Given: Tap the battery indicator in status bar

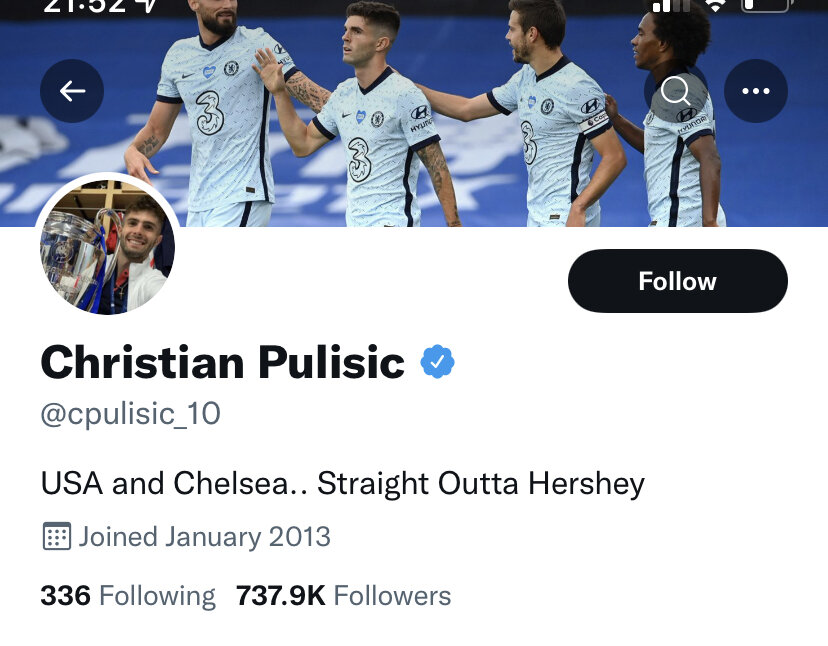Looking at the screenshot, I should tap(767, 5).
